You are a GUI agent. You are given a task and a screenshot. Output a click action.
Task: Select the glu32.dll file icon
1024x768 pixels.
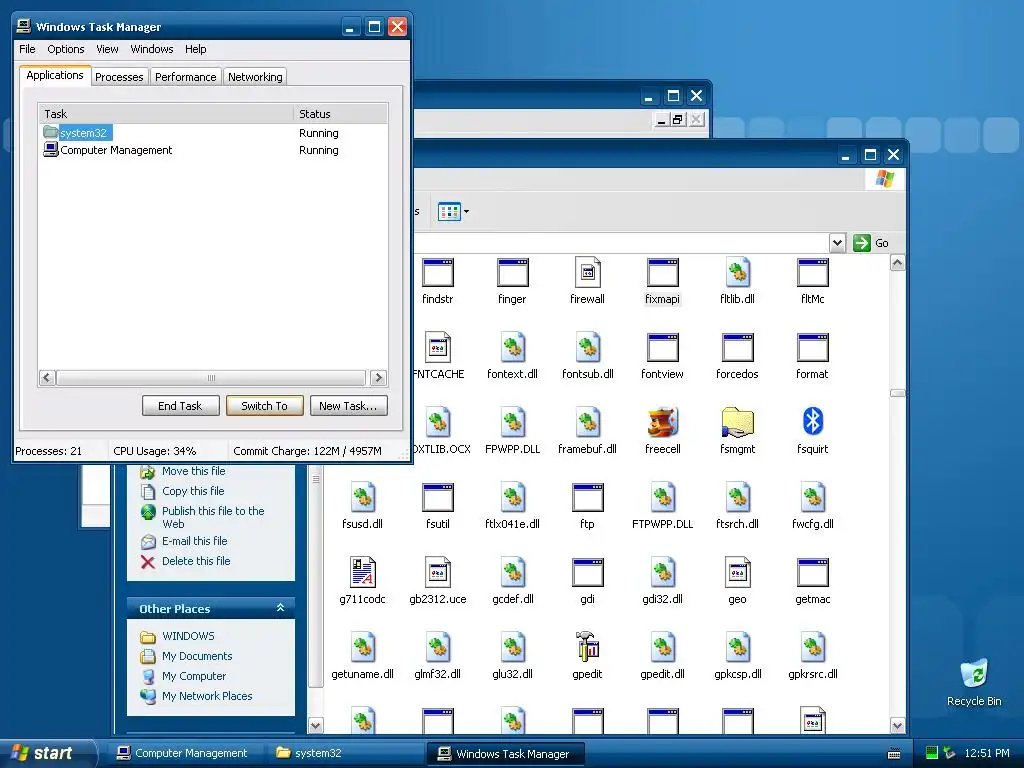[513, 647]
